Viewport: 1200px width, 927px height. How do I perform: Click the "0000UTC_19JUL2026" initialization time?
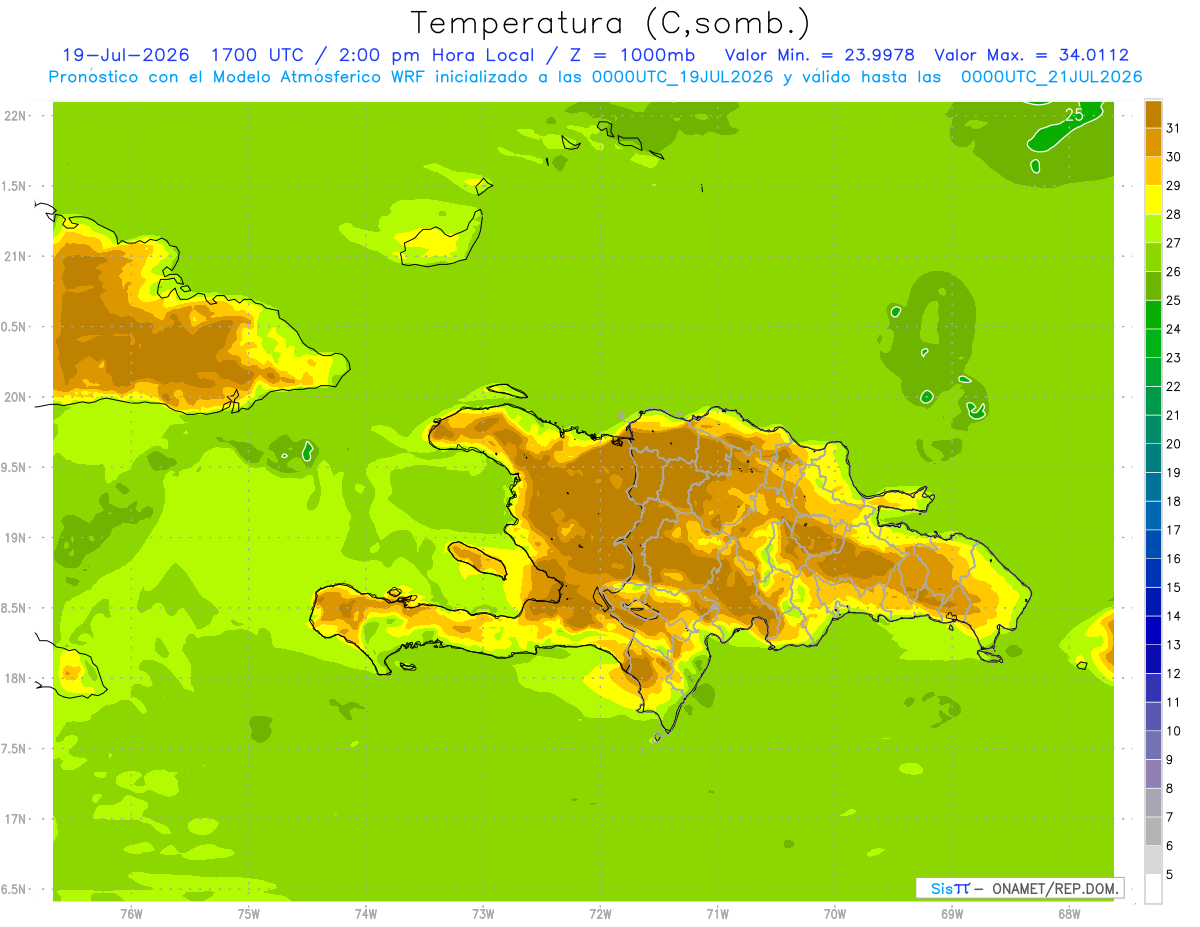pos(682,77)
